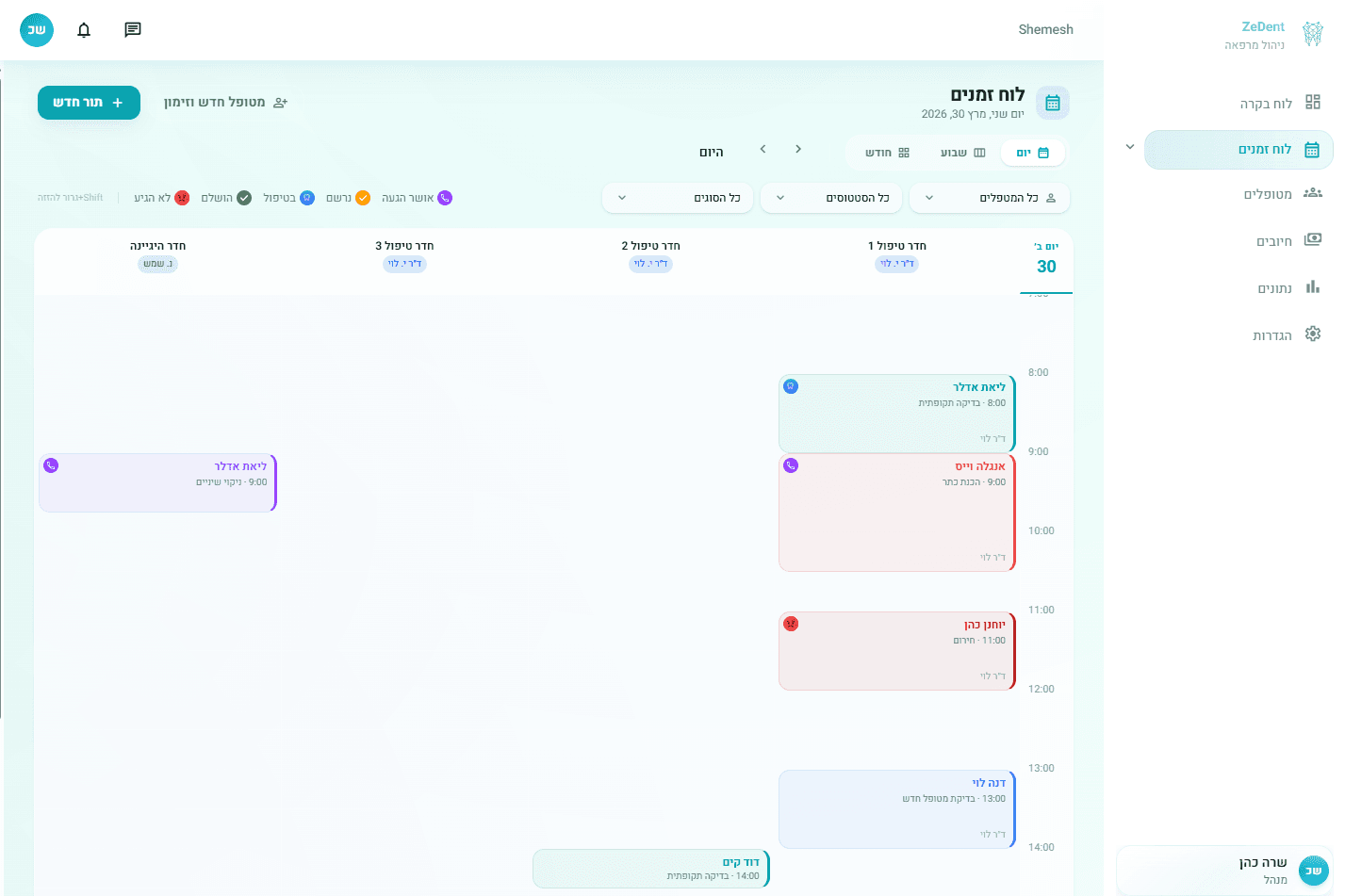The width and height of the screenshot is (1345, 896).
Task: Expand the כל המטפלים dropdown
Action: (989, 198)
